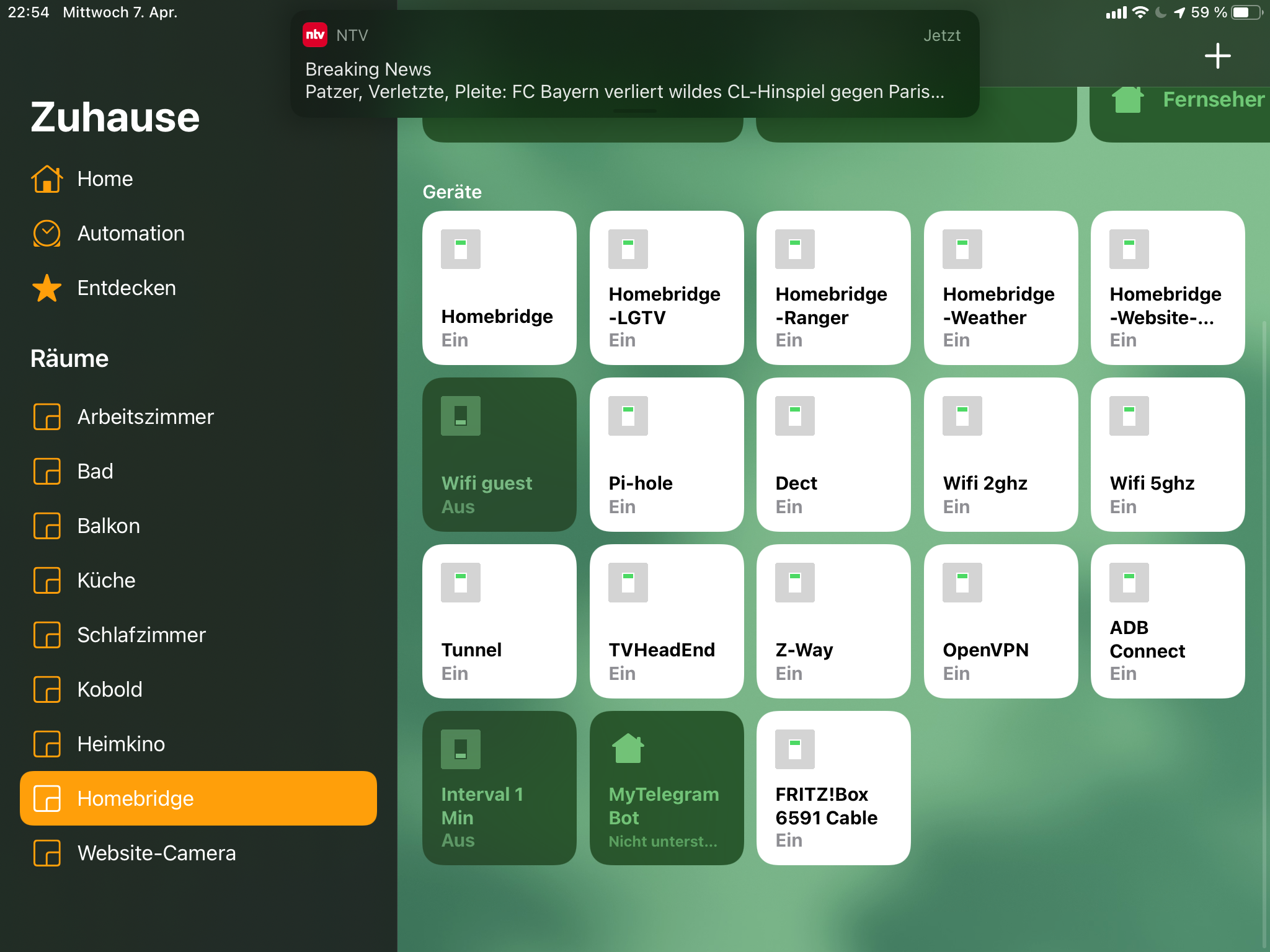Tap the Entdecken star icon
Screen dimensions: 1270x952
pos(47,288)
